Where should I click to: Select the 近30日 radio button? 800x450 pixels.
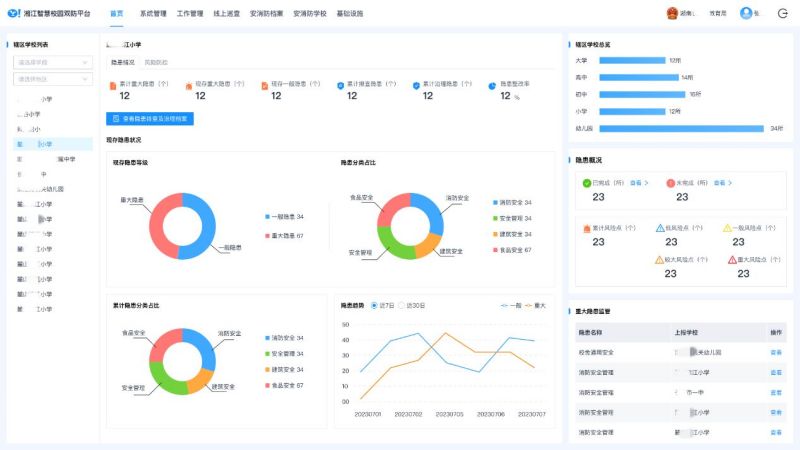tap(403, 305)
